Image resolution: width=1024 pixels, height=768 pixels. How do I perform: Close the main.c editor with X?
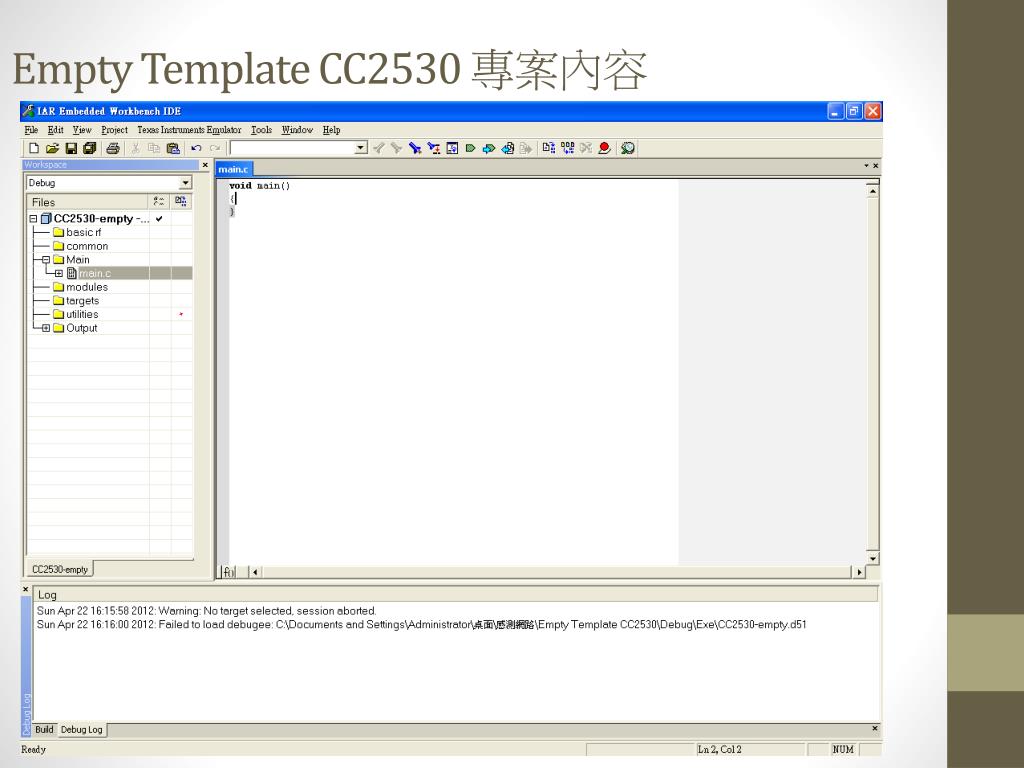pos(876,166)
